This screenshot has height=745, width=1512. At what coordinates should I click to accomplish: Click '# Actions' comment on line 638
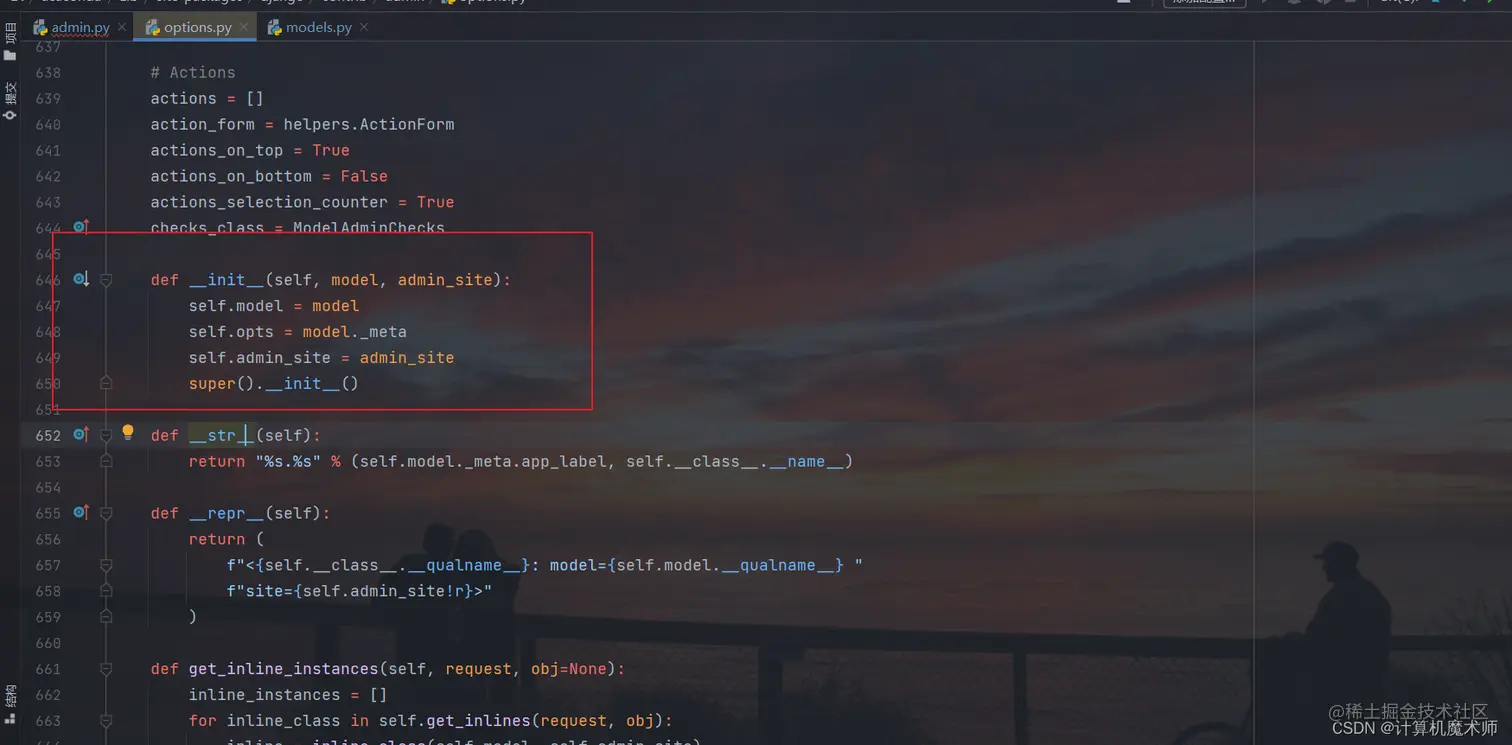(193, 72)
